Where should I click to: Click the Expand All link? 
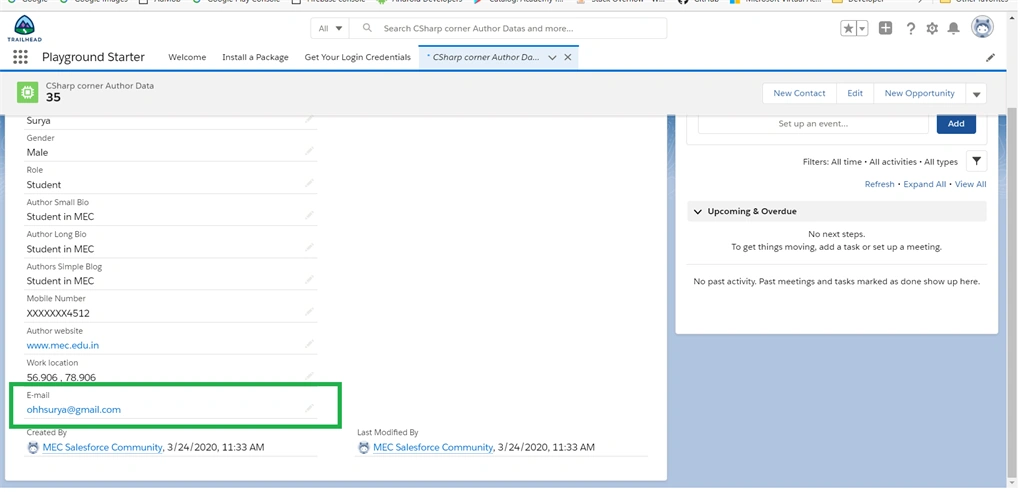924,184
